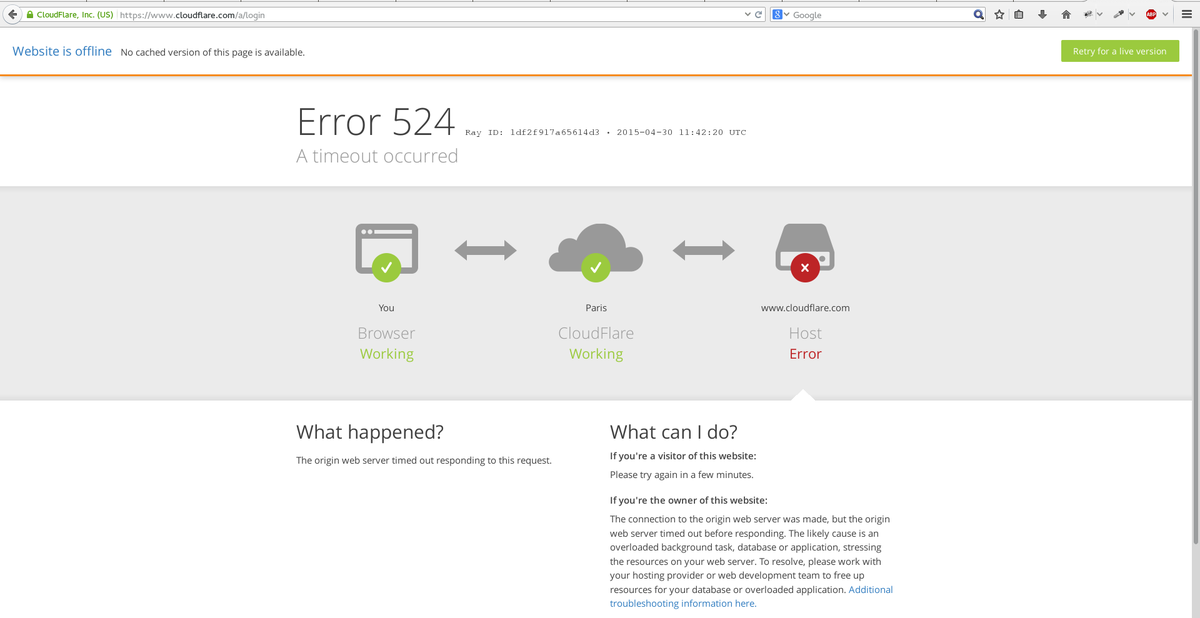Open the Google search engine selector dropdown
The height and width of the screenshot is (618, 1200).
[781, 15]
